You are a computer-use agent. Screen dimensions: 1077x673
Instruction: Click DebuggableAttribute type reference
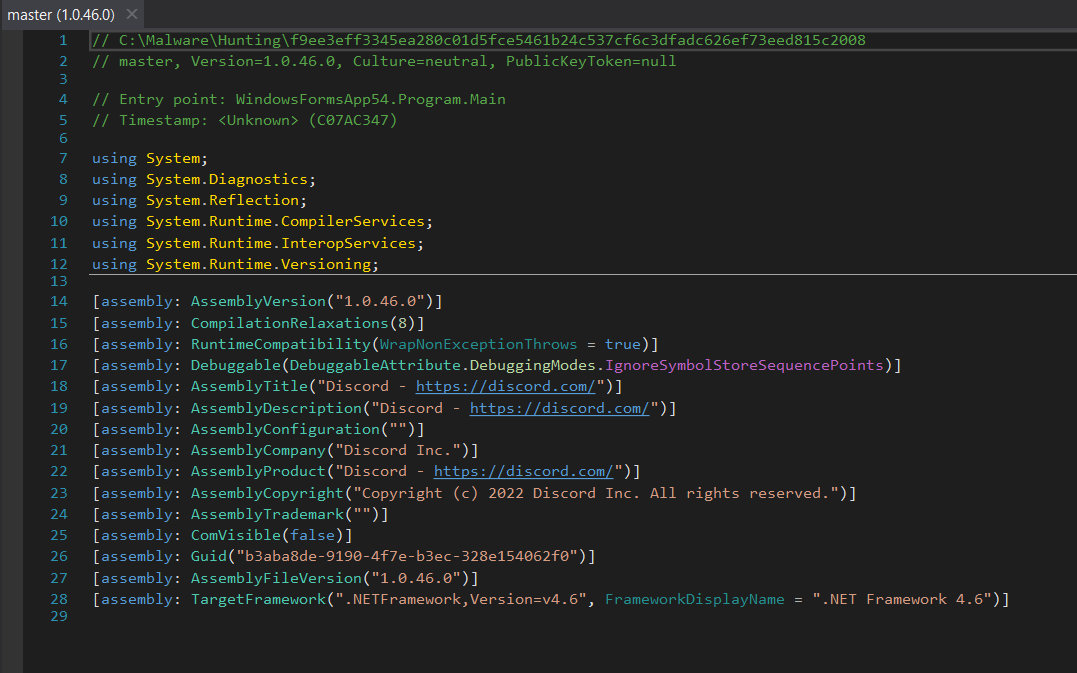click(x=375, y=365)
